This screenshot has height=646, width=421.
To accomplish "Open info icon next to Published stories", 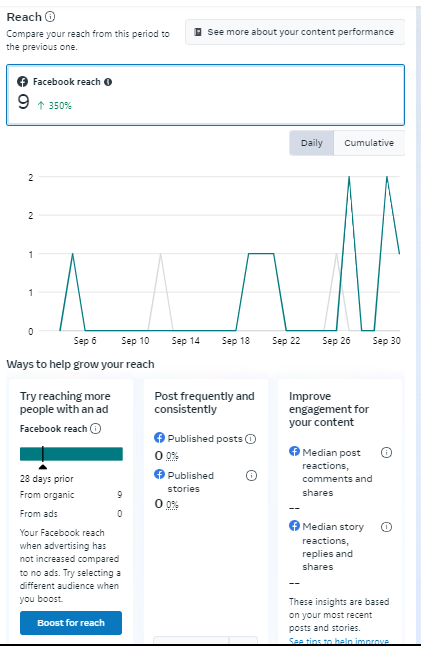I will (x=251, y=475).
